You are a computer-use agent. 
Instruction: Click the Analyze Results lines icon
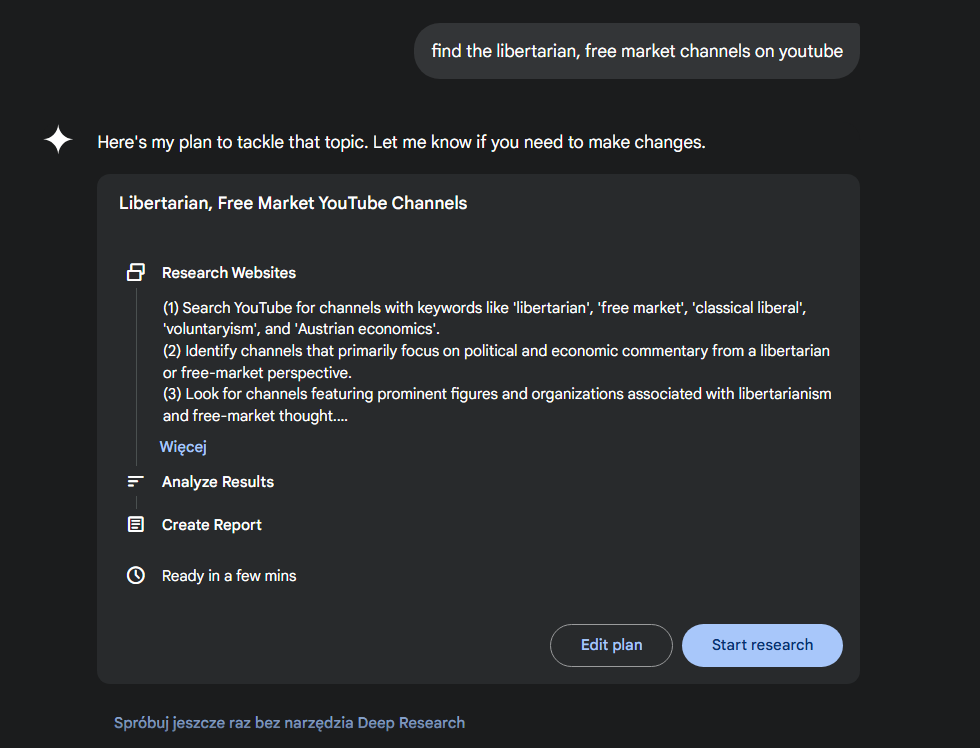[136, 482]
